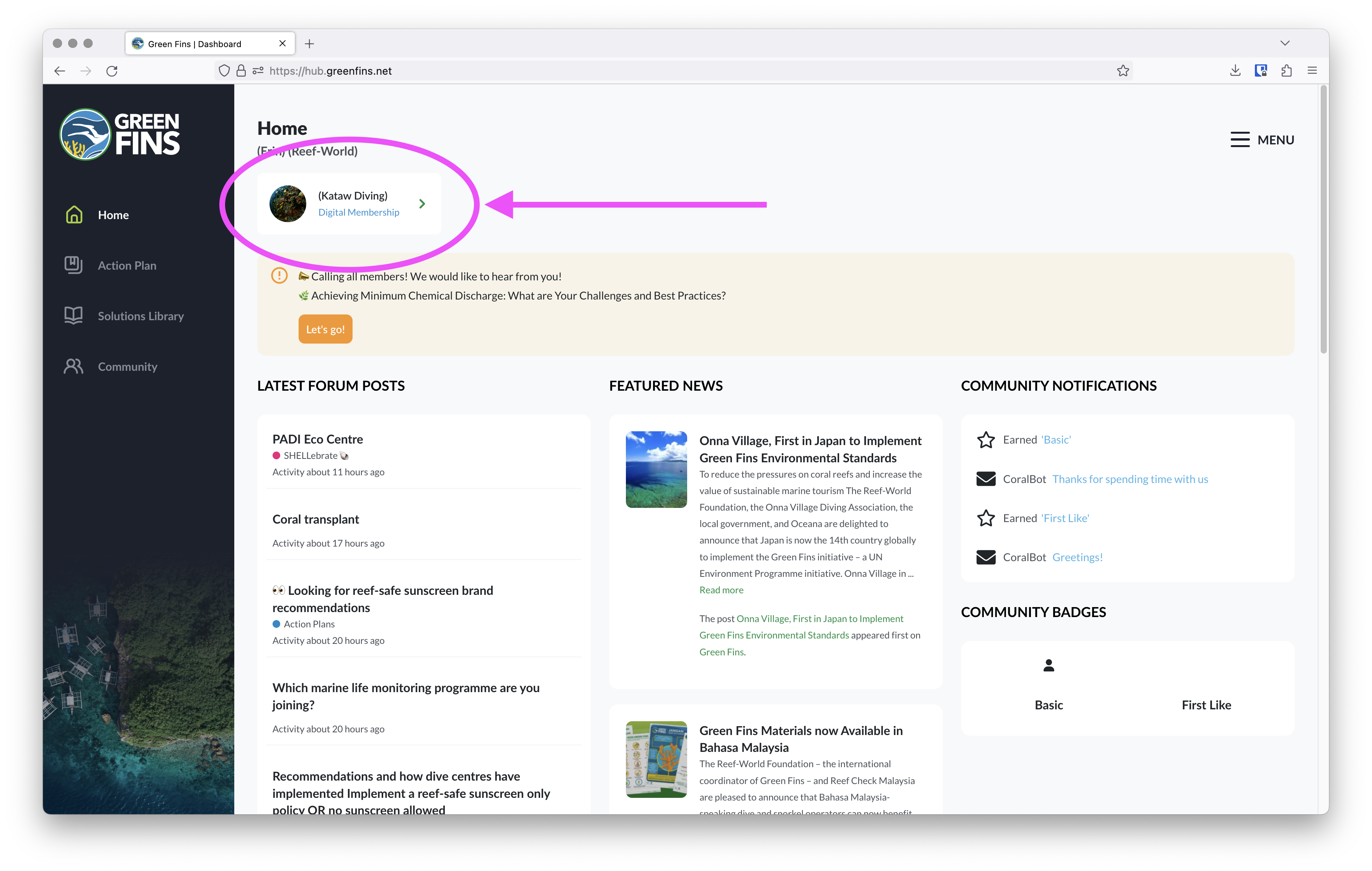Click the Basic badge label
1372x871 pixels.
tap(1049, 704)
